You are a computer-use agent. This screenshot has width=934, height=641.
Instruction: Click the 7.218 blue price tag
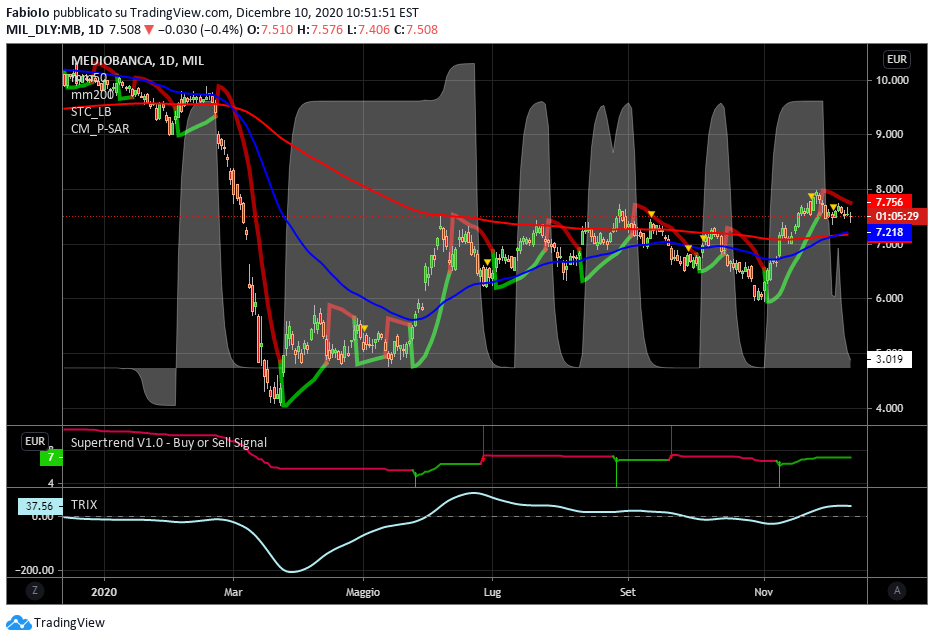coord(889,232)
